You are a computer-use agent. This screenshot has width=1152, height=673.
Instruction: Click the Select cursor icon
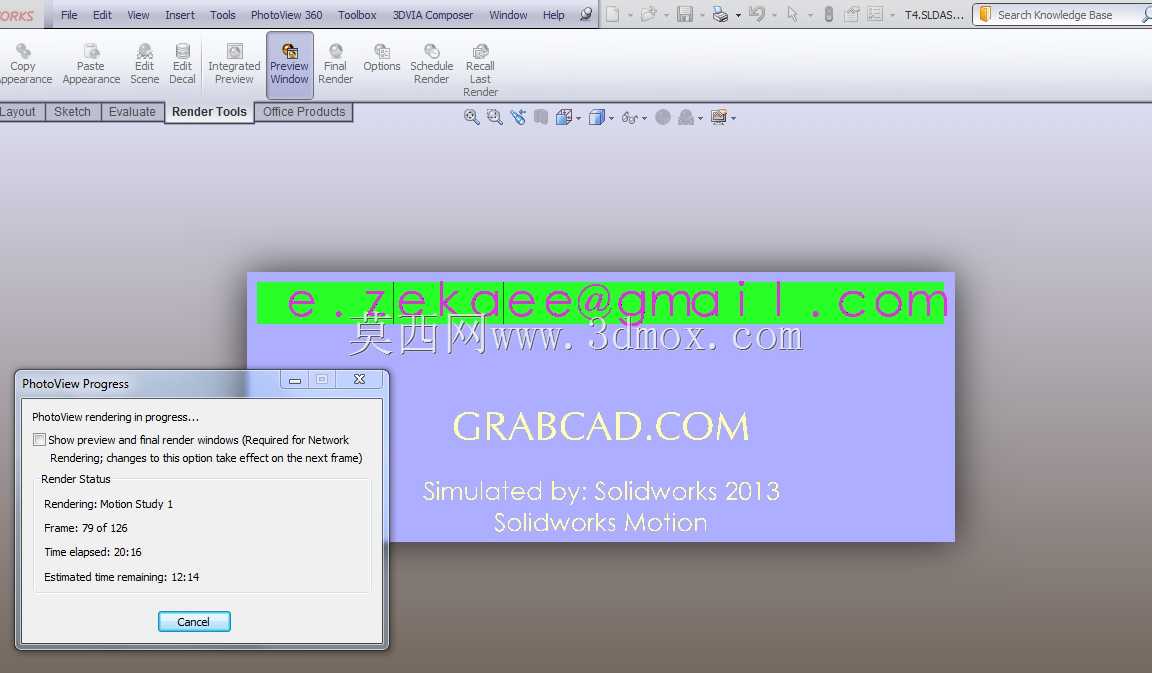793,14
